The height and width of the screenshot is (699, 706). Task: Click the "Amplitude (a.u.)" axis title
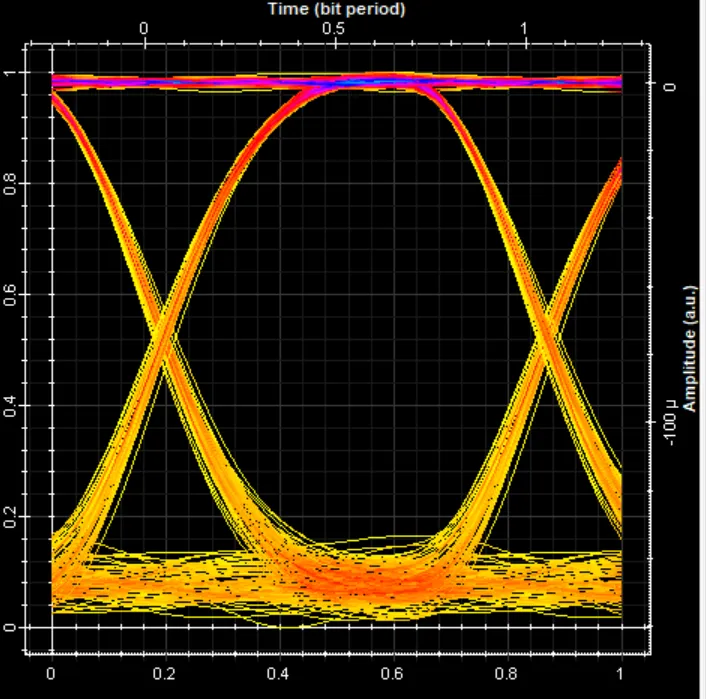pyautogui.click(x=690, y=348)
